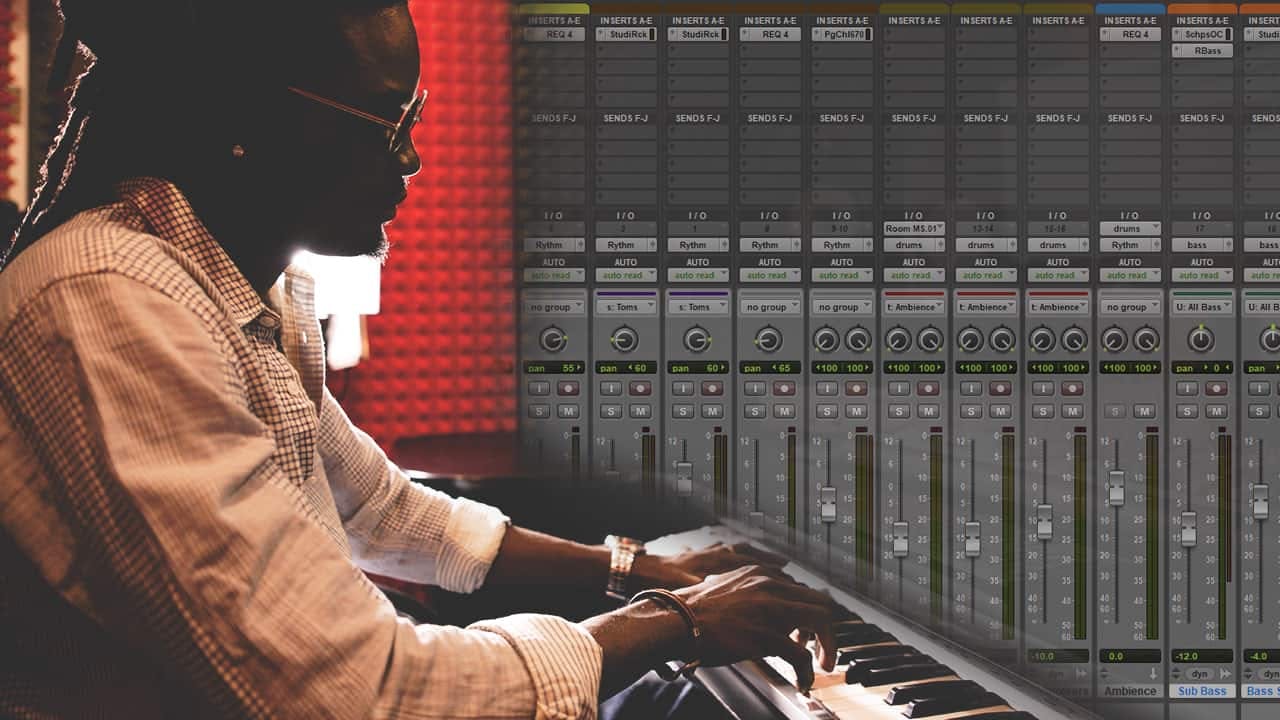Solo the PgChl670 channel
The image size is (1280, 720).
click(827, 411)
